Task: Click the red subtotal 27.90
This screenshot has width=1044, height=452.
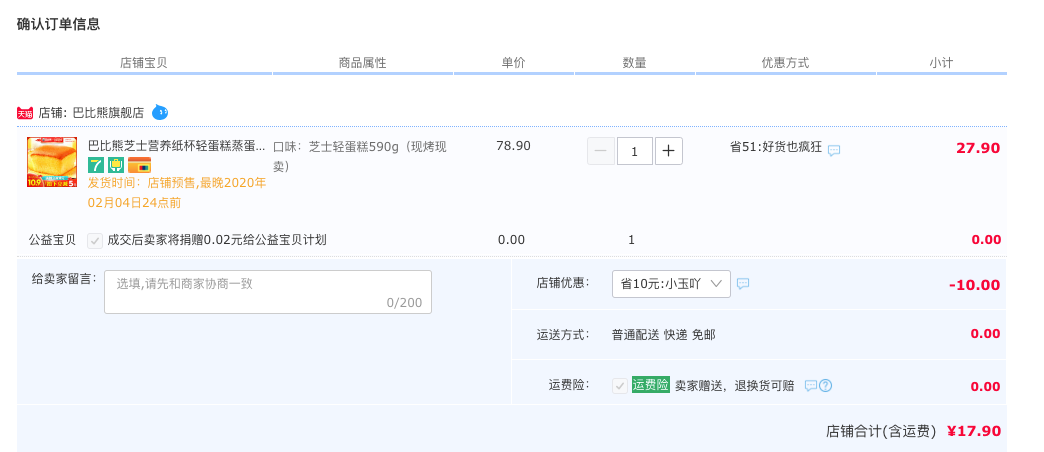Action: tap(978, 148)
